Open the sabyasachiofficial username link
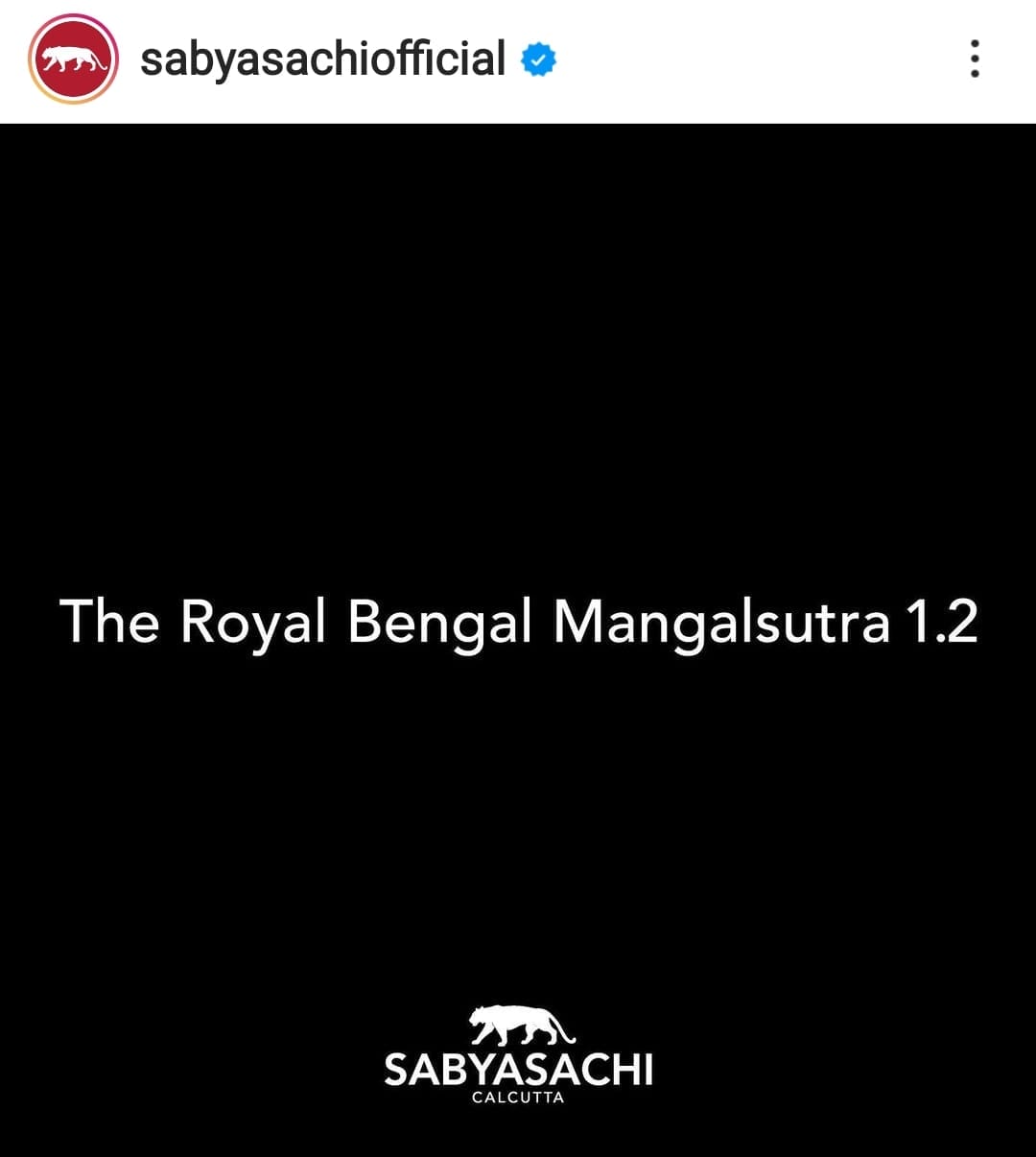Viewport: 1036px width, 1157px height. point(322,59)
